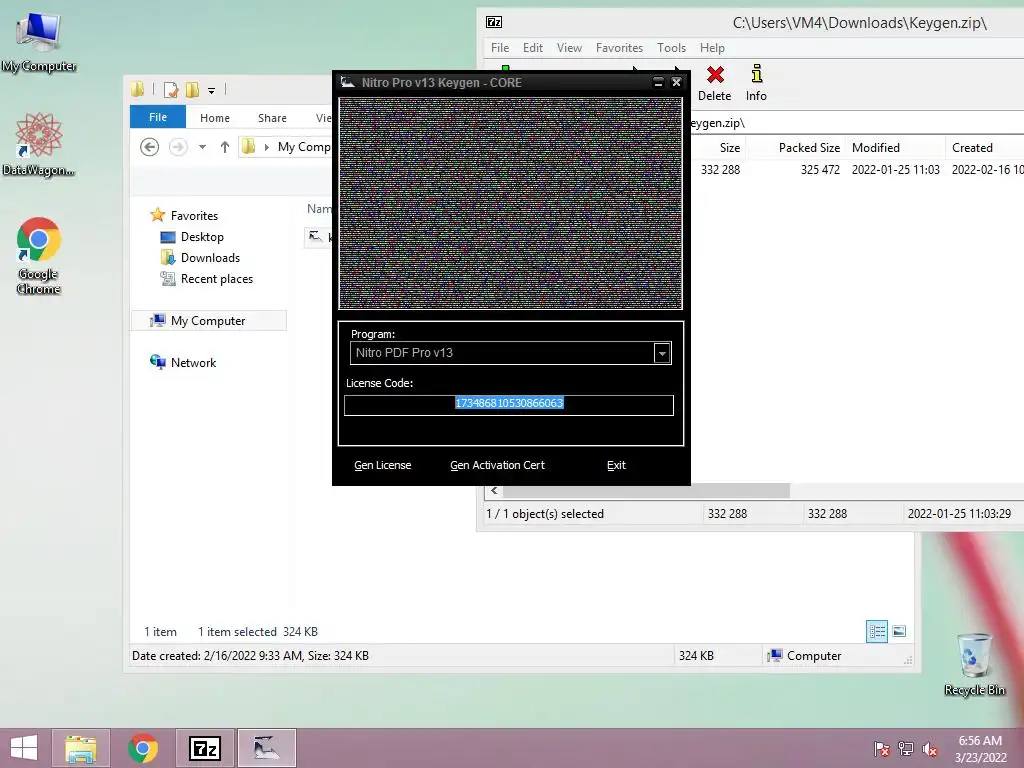Image resolution: width=1024 pixels, height=768 pixels.
Task: Open File Explorer from taskbar
Action: click(x=80, y=748)
